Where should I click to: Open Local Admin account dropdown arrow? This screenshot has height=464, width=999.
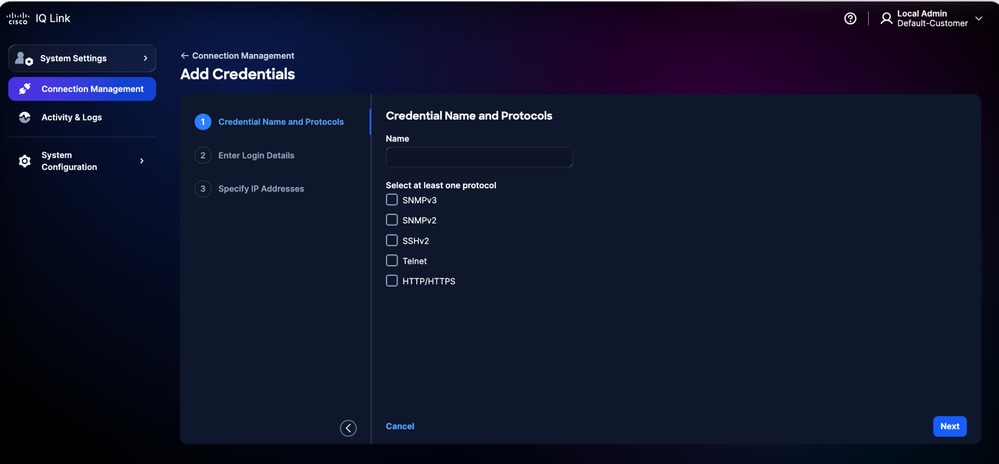[979, 18]
